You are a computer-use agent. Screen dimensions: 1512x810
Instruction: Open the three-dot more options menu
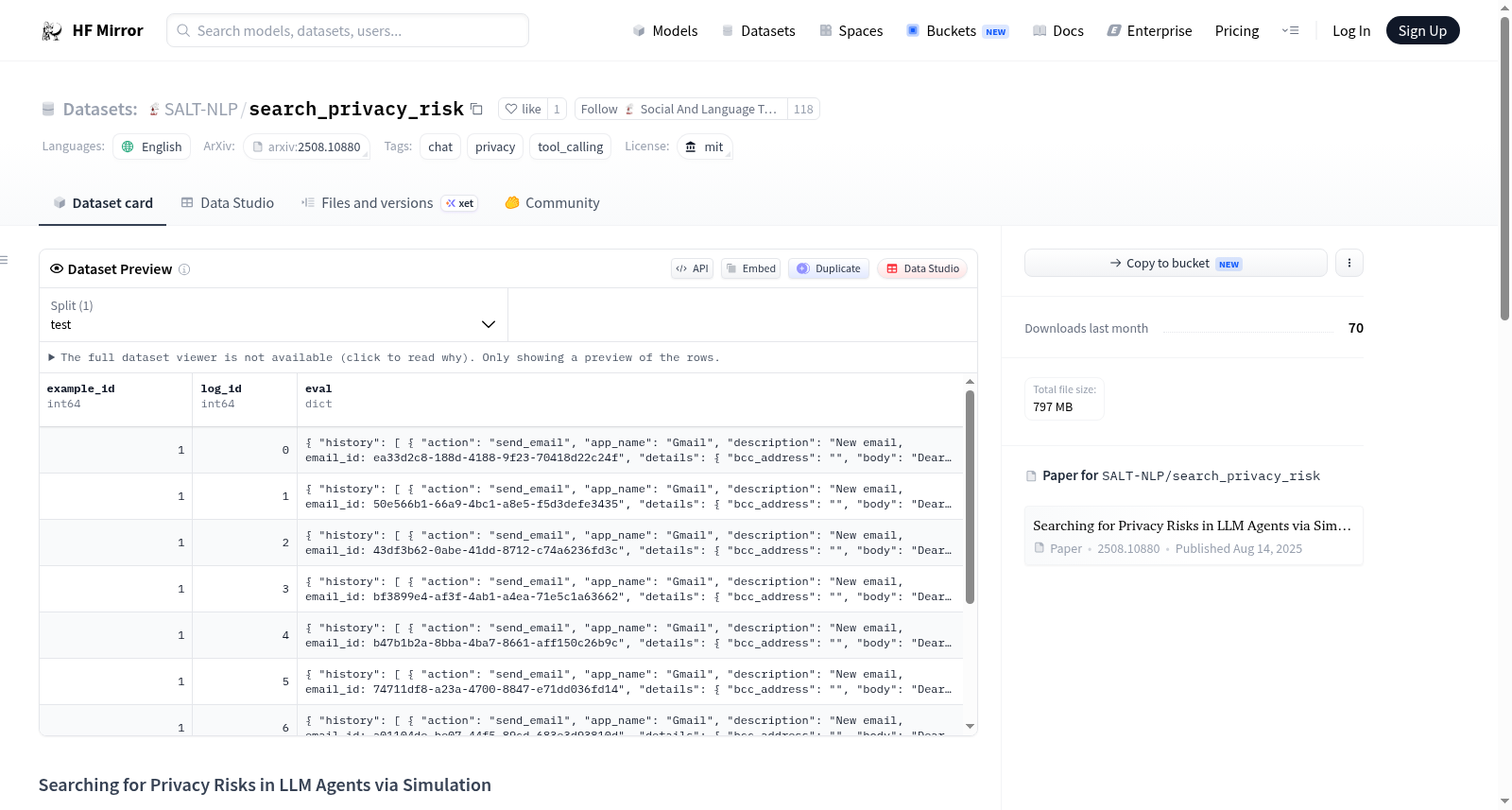[1349, 263]
